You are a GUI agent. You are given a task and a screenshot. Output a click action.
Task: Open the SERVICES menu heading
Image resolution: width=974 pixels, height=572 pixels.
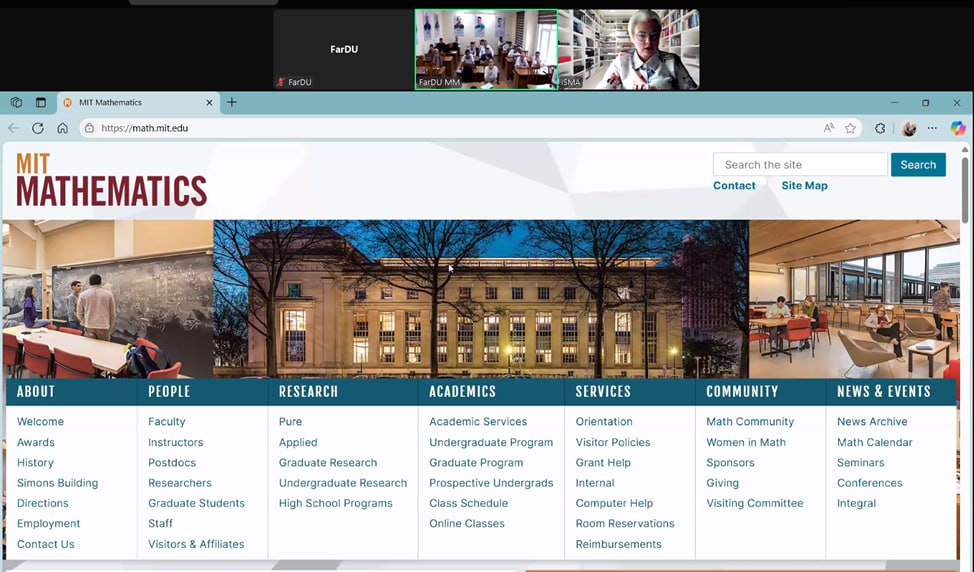[x=603, y=392]
